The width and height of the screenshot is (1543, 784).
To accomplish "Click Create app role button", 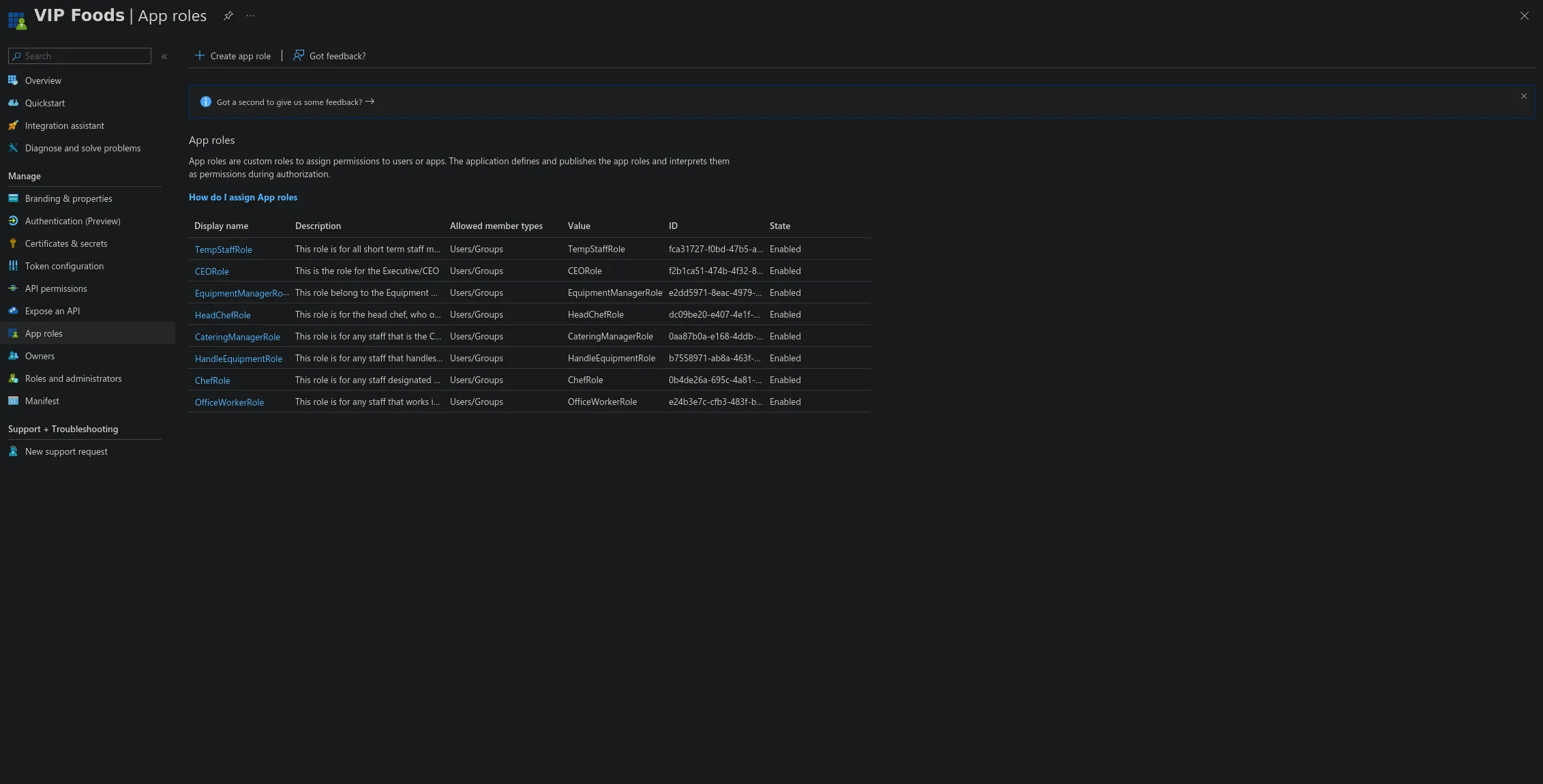I will 233,56.
